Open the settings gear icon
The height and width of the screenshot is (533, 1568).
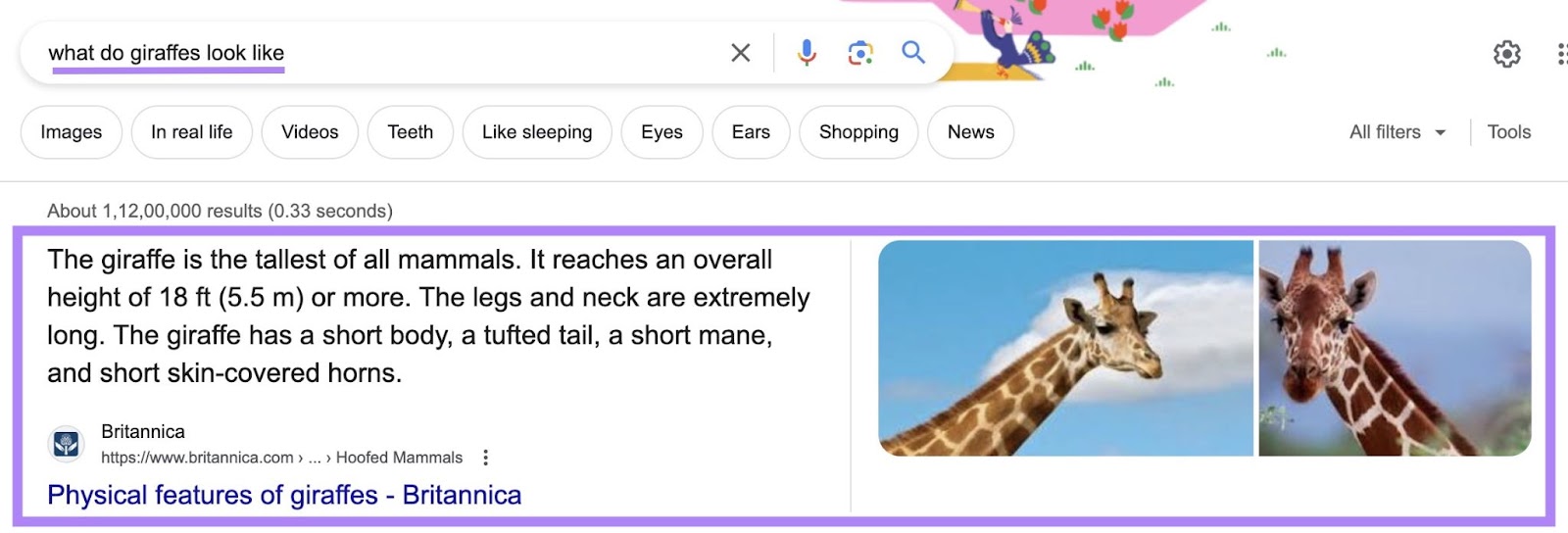(1506, 54)
